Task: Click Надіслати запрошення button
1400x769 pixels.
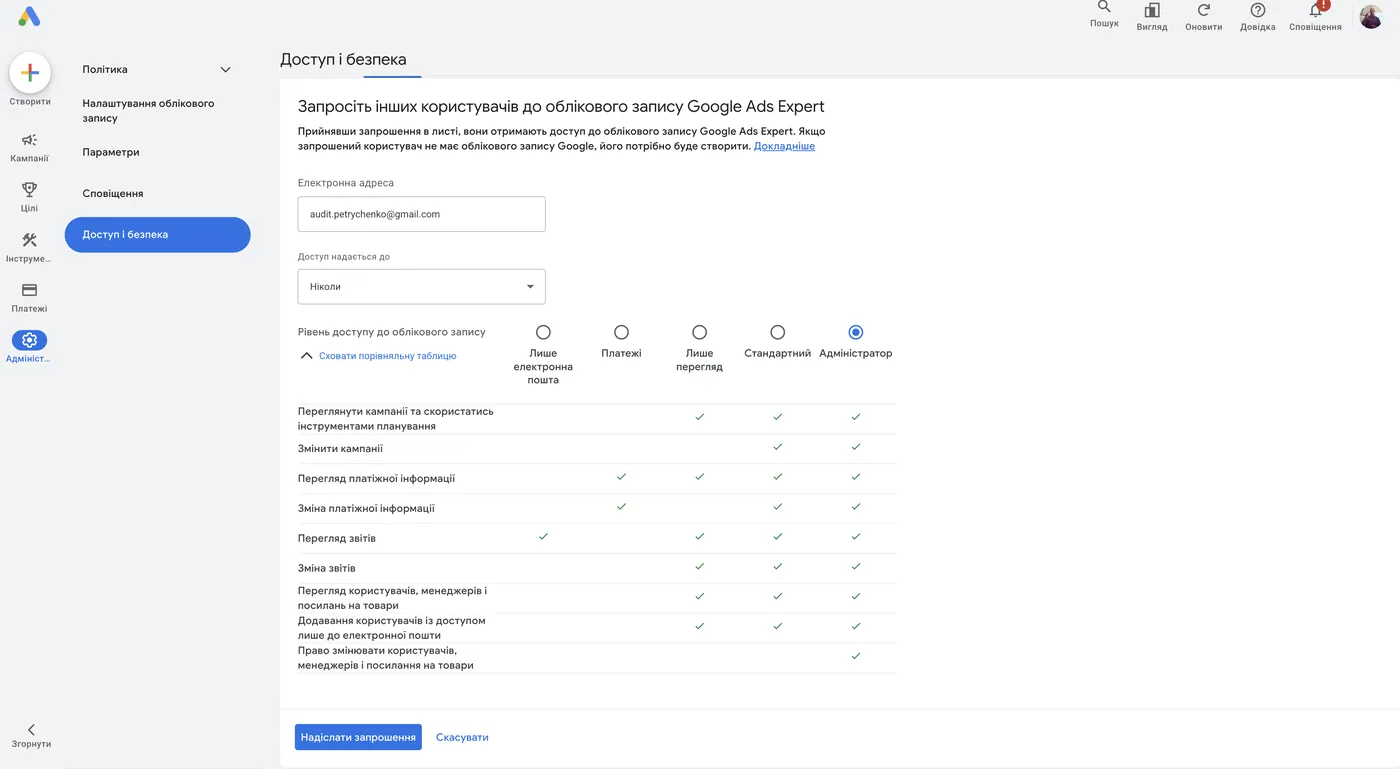Action: click(x=358, y=737)
